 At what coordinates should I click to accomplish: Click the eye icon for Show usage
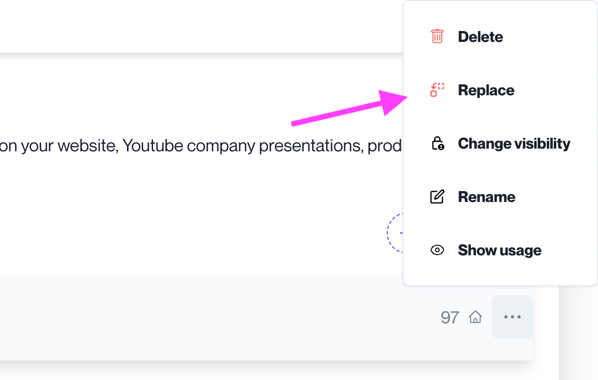click(x=437, y=250)
